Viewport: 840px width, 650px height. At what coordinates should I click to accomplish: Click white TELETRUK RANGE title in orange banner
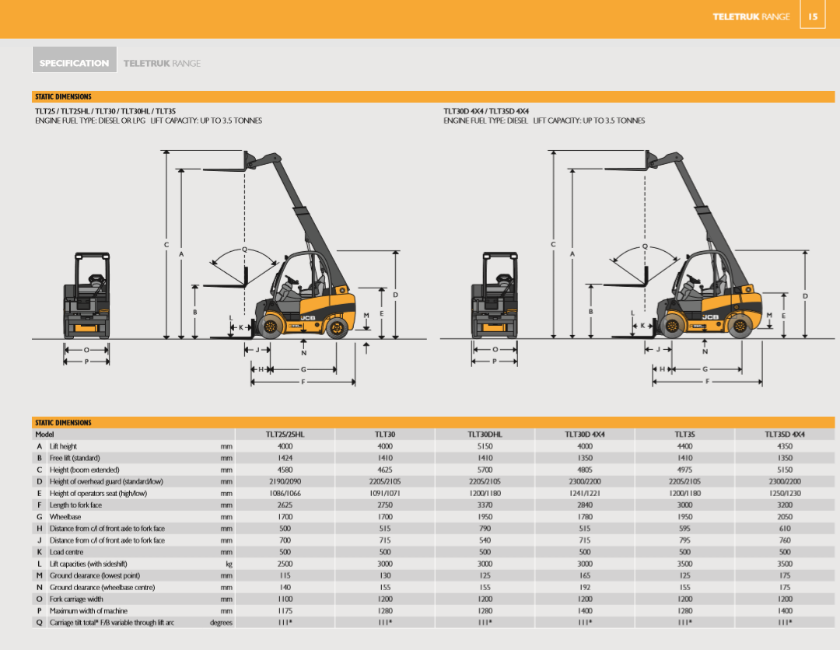[750, 16]
